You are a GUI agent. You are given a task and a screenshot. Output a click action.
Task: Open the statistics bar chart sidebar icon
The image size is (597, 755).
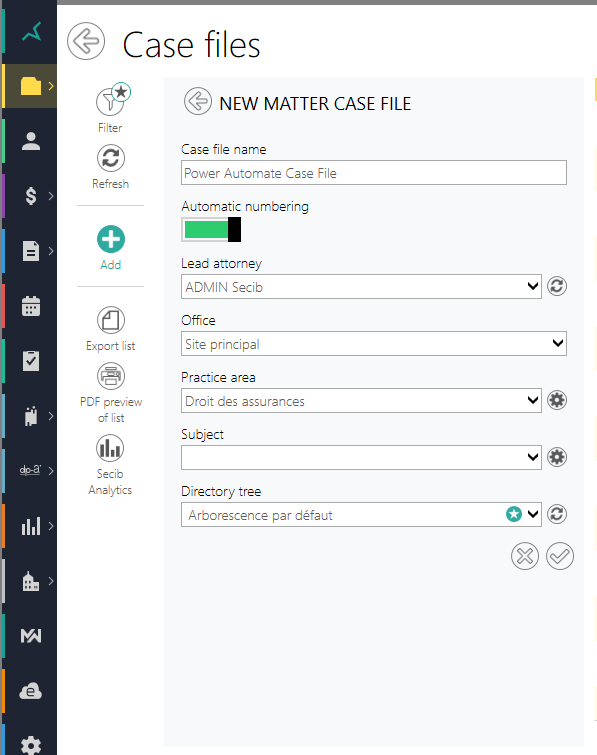click(x=31, y=526)
